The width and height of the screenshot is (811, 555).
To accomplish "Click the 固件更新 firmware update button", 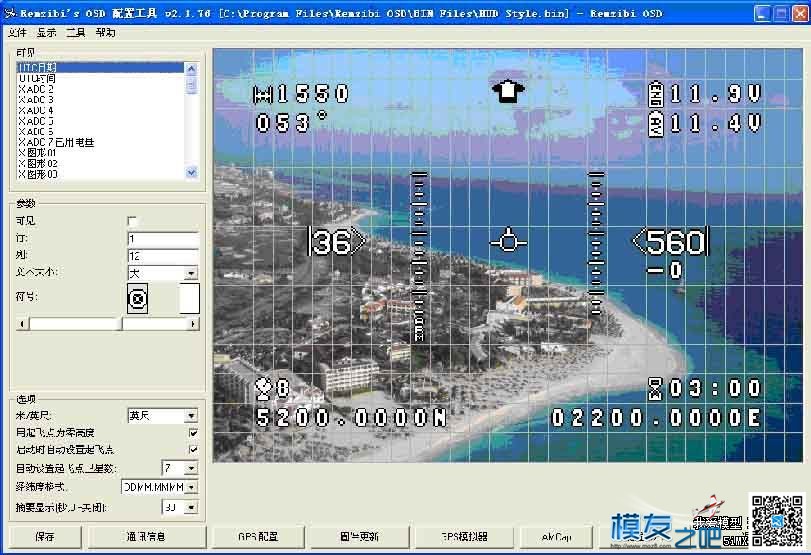I will (x=359, y=537).
